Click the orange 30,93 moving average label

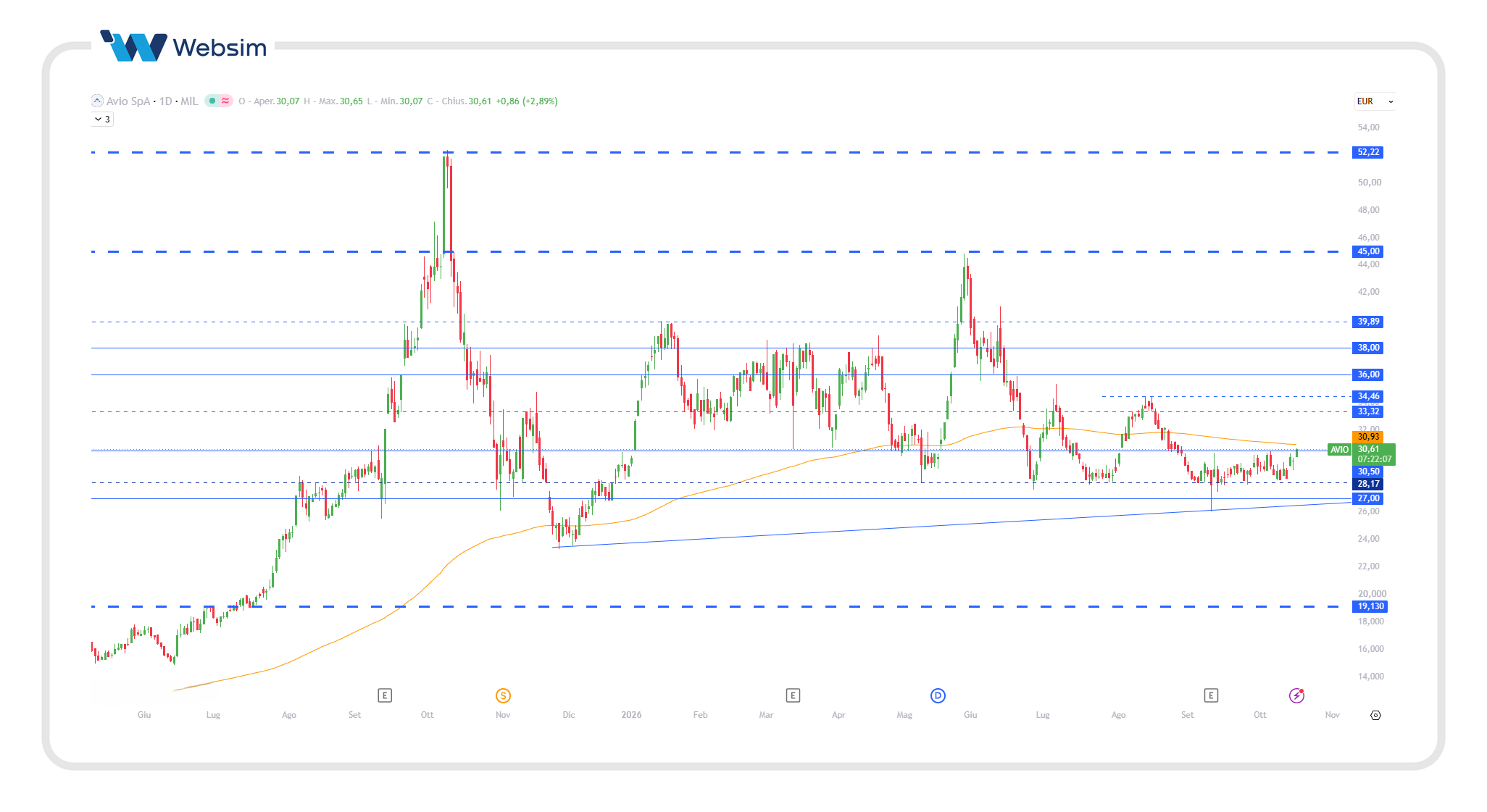pyautogui.click(x=1368, y=437)
